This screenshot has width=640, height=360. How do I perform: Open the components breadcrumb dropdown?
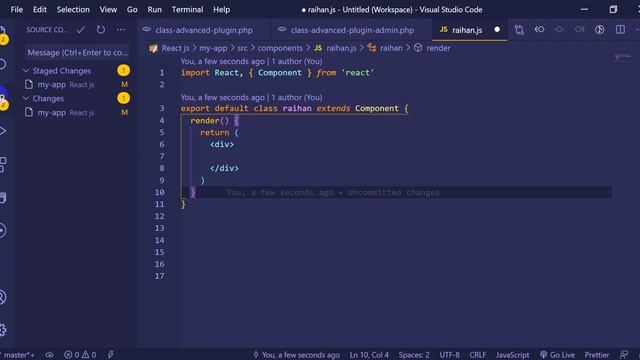pyautogui.click(x=280, y=48)
